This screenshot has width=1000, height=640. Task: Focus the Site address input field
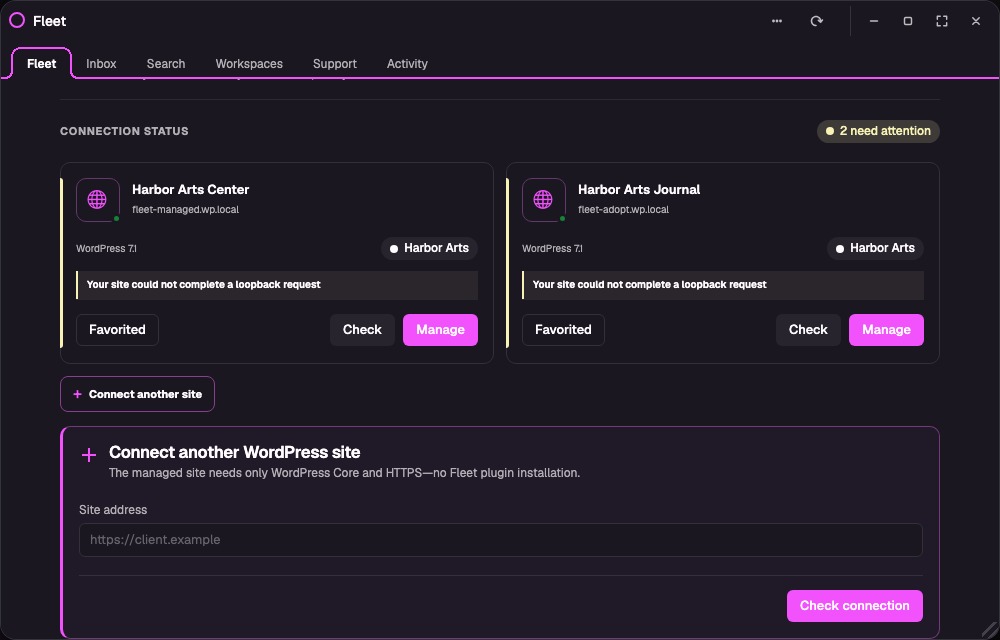[501, 540]
